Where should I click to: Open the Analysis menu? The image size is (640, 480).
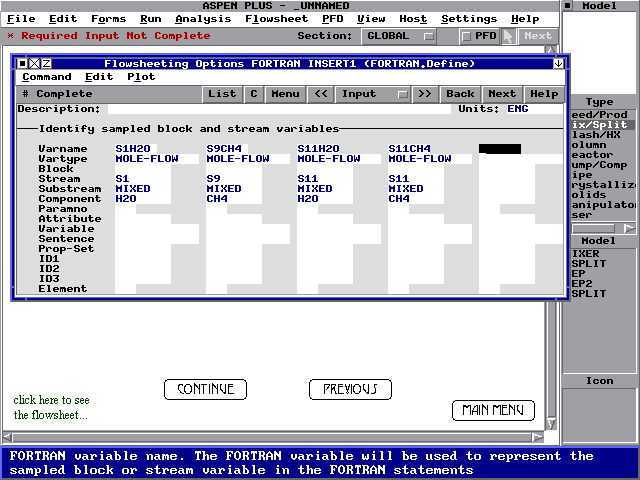tap(203, 19)
